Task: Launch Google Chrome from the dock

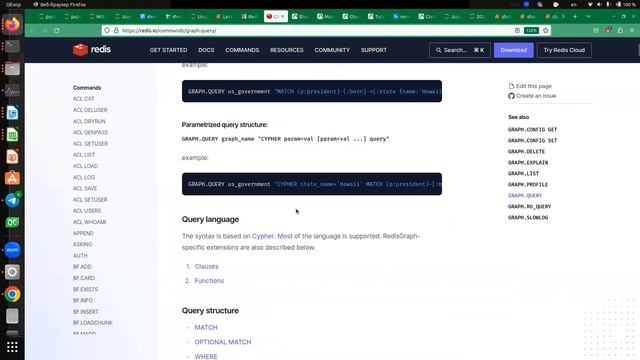Action: (x=12, y=294)
